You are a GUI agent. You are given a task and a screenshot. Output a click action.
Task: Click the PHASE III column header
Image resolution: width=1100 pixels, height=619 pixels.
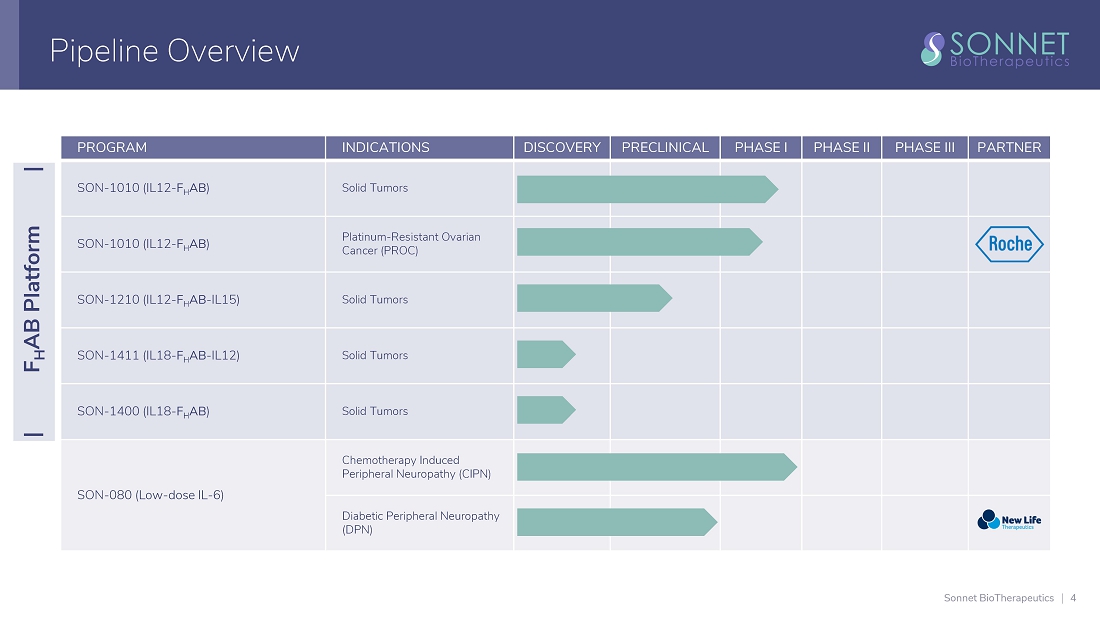click(x=924, y=148)
